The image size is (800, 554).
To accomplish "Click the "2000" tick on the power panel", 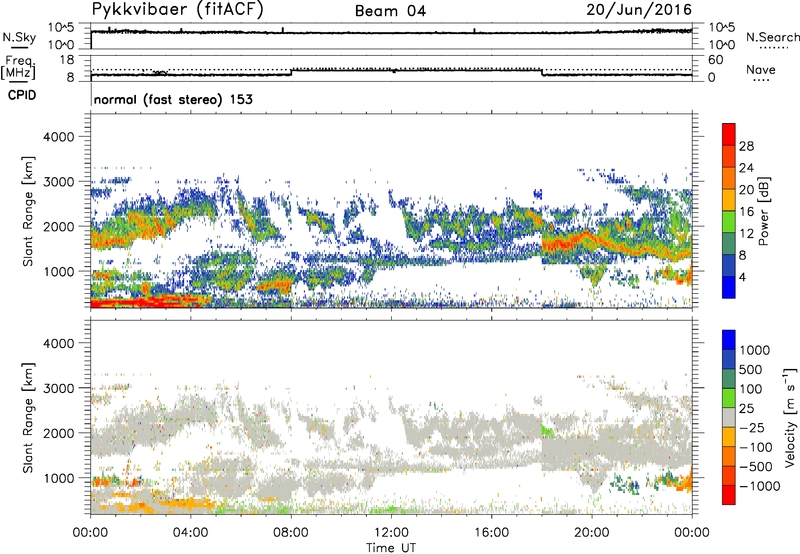I will coord(58,226).
